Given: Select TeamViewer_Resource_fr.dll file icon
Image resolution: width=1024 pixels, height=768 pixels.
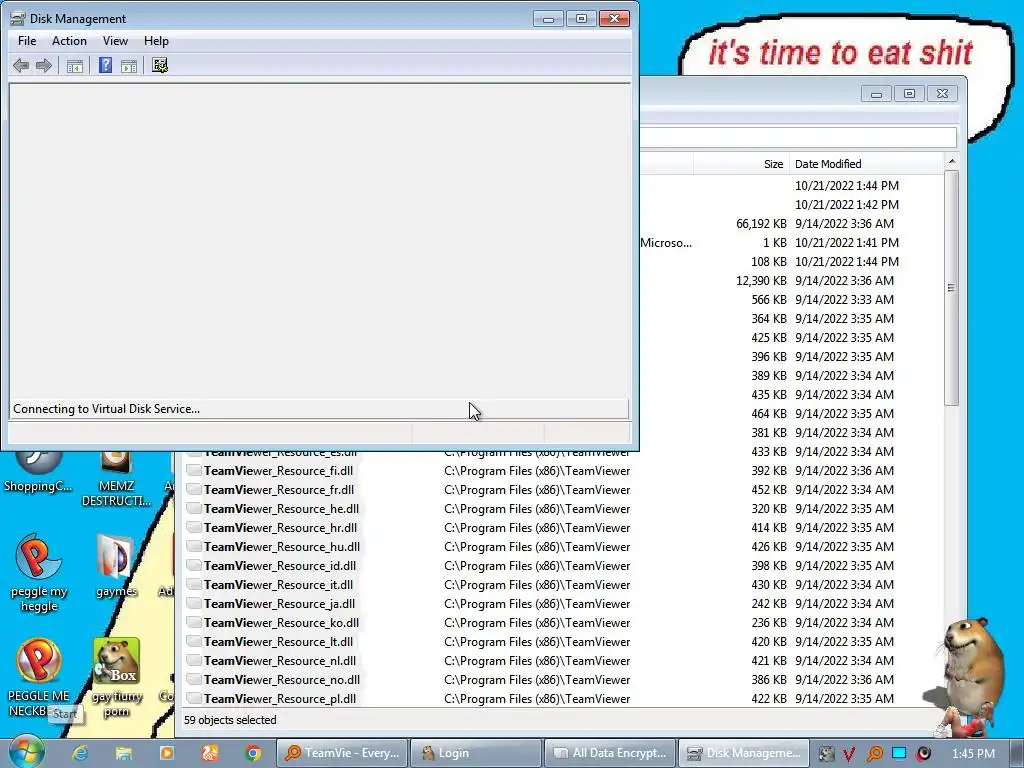Looking at the screenshot, I should coord(193,490).
